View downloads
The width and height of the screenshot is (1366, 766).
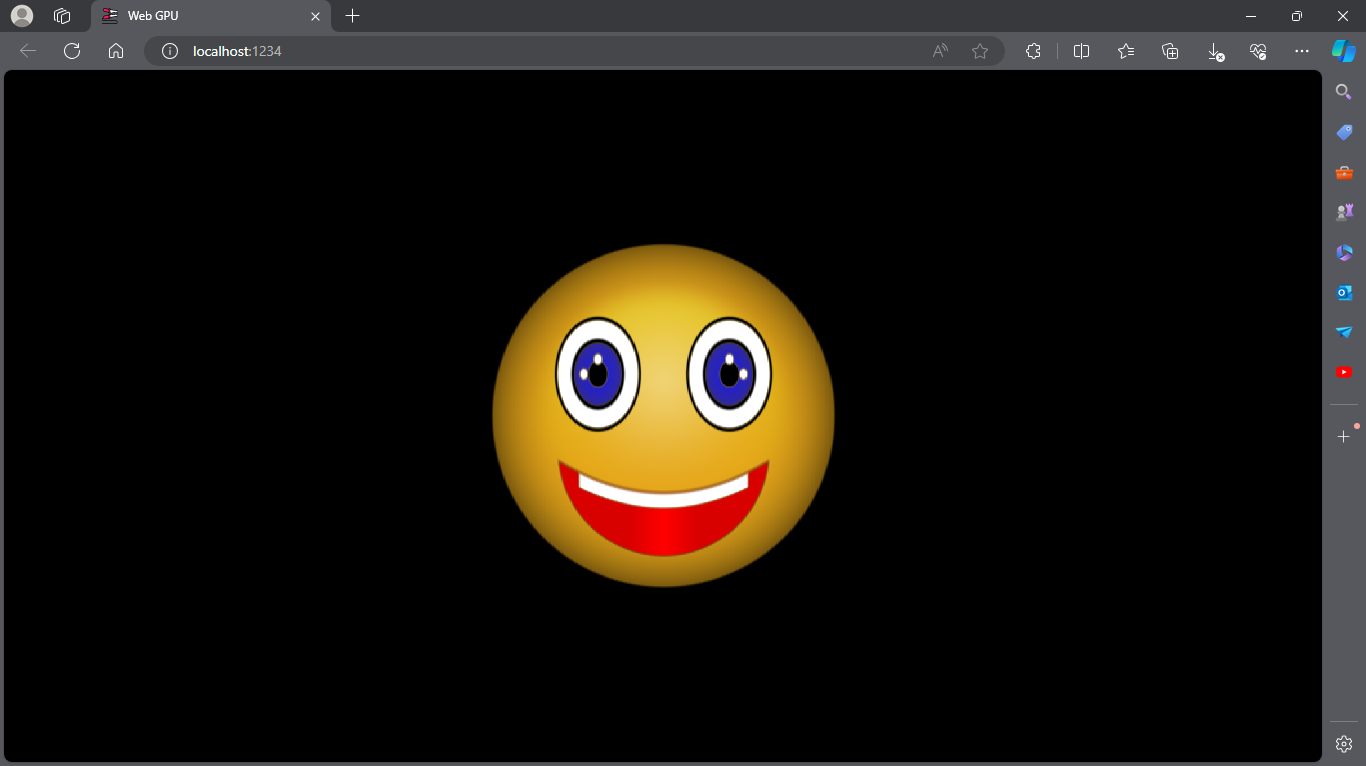point(1214,51)
